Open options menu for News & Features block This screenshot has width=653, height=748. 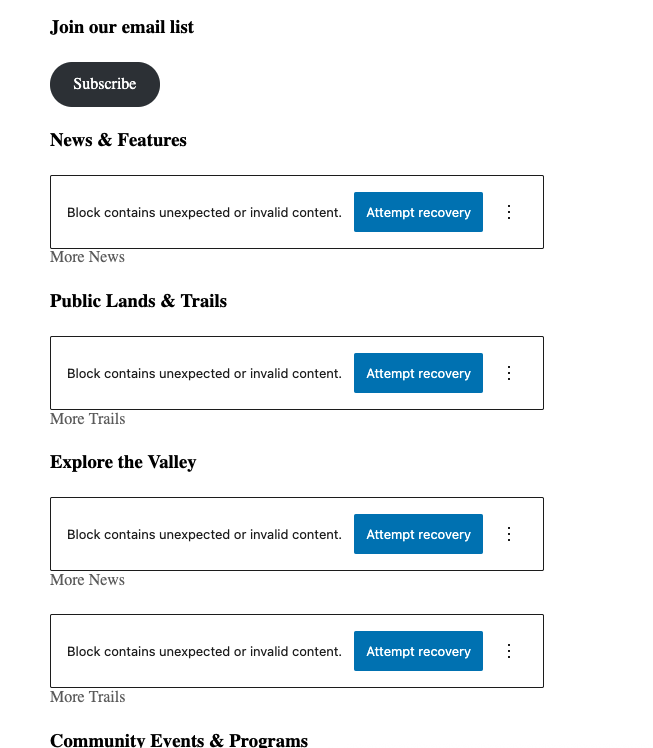click(509, 212)
